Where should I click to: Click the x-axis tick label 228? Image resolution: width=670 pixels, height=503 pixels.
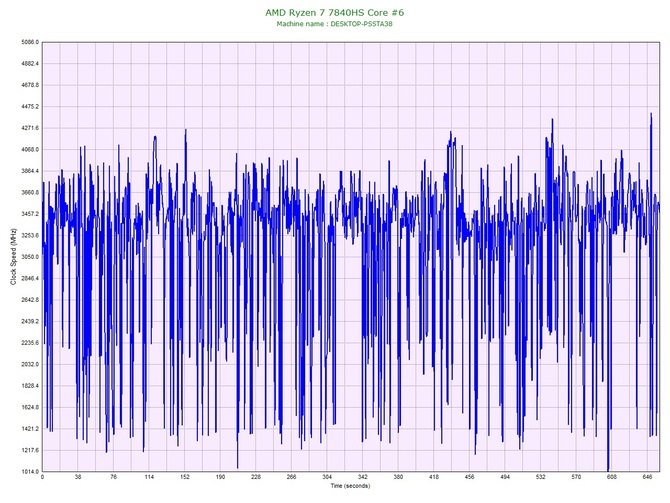tap(256, 477)
